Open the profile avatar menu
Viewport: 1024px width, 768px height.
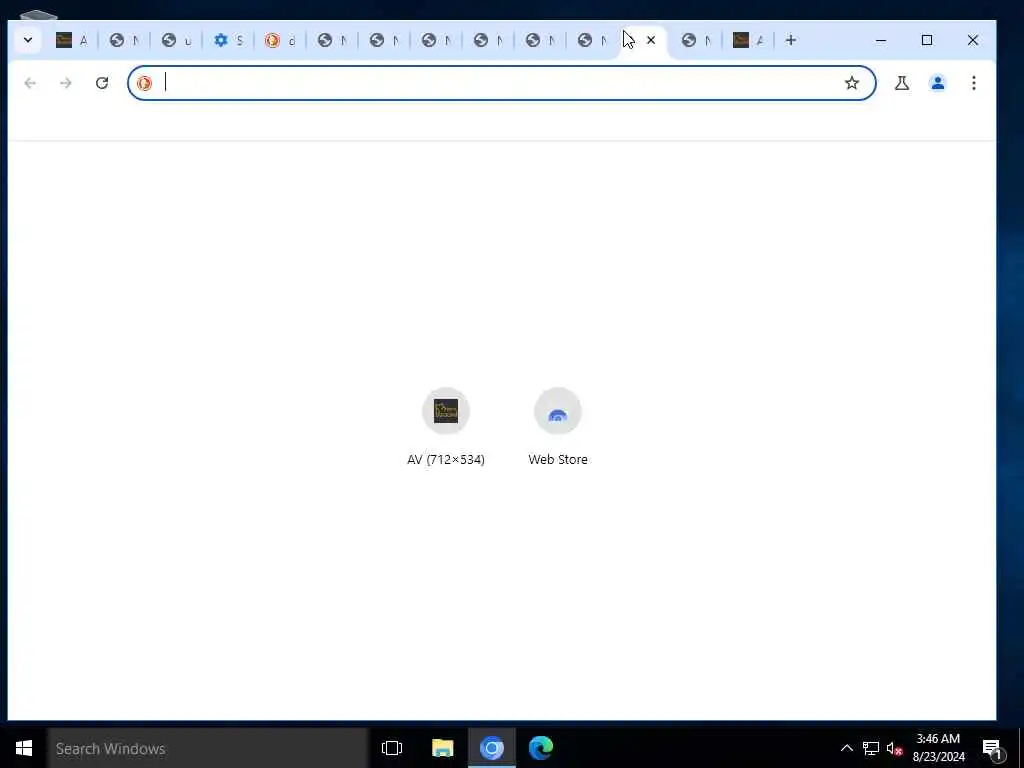pyautogui.click(x=938, y=83)
